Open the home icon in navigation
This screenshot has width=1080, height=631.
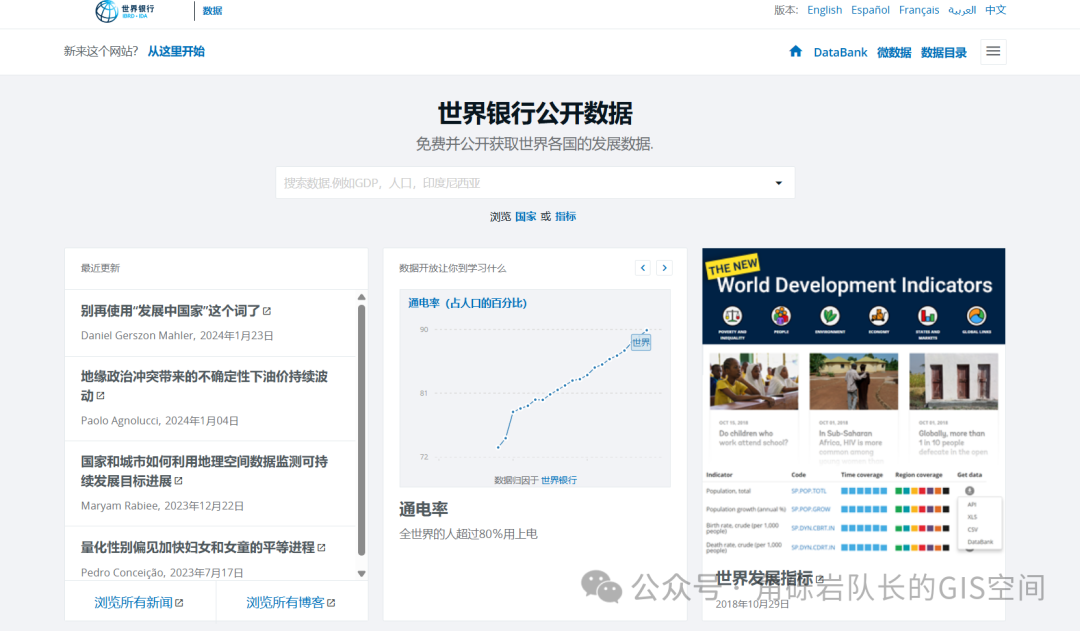[x=796, y=51]
